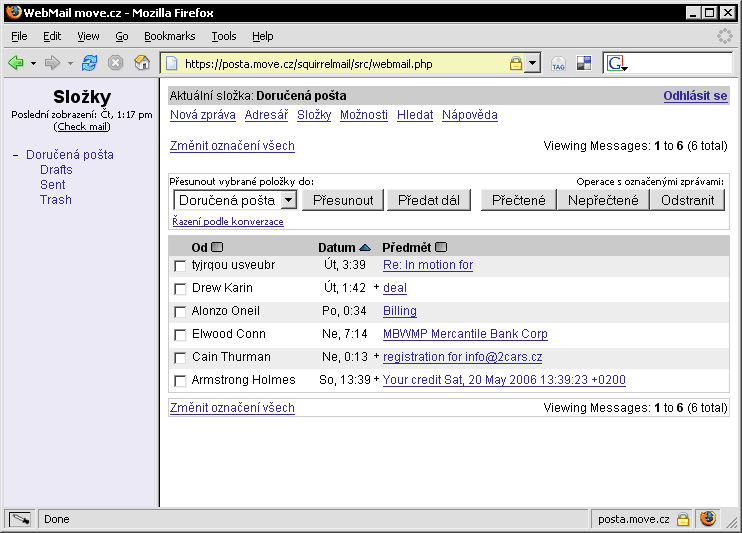
Task: Click Řazení podle konverzace link
Action: point(228,222)
